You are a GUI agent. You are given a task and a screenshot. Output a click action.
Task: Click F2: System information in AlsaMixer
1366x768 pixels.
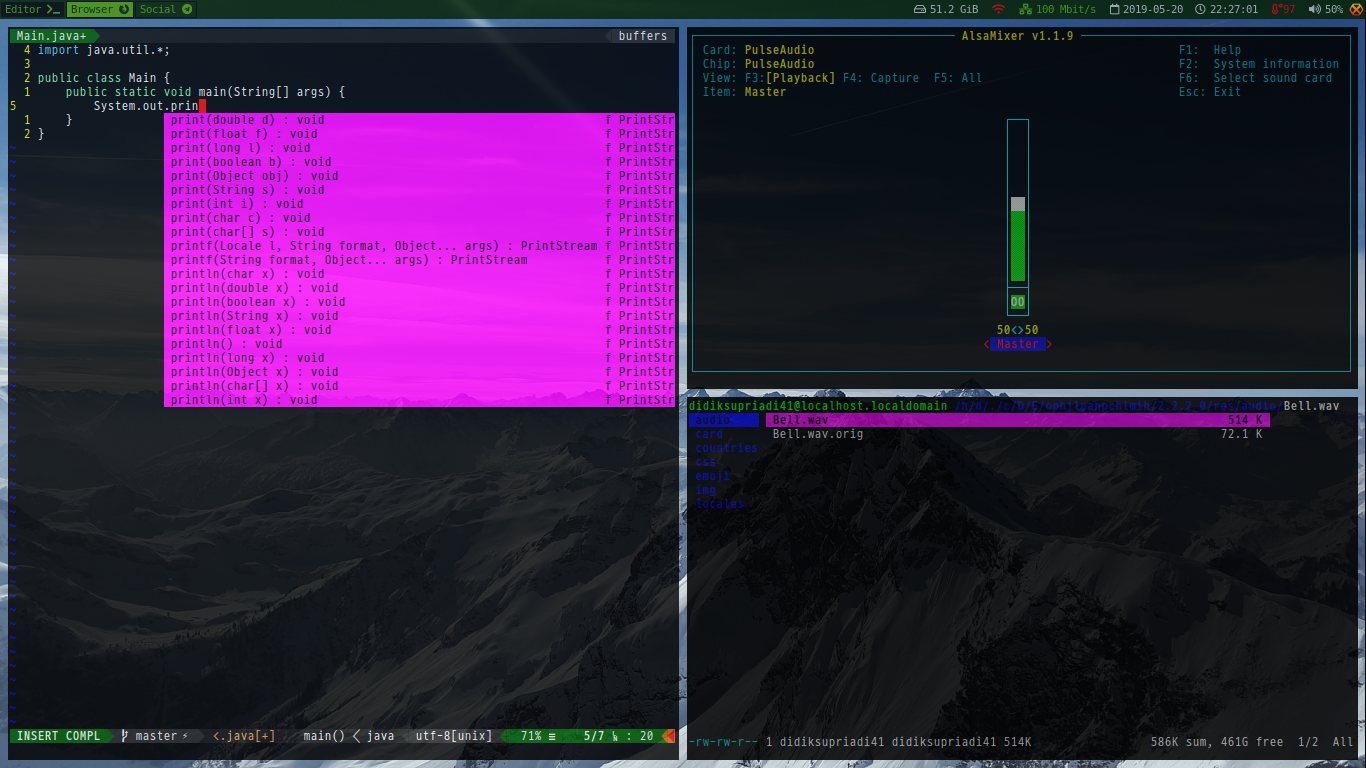pos(1259,64)
